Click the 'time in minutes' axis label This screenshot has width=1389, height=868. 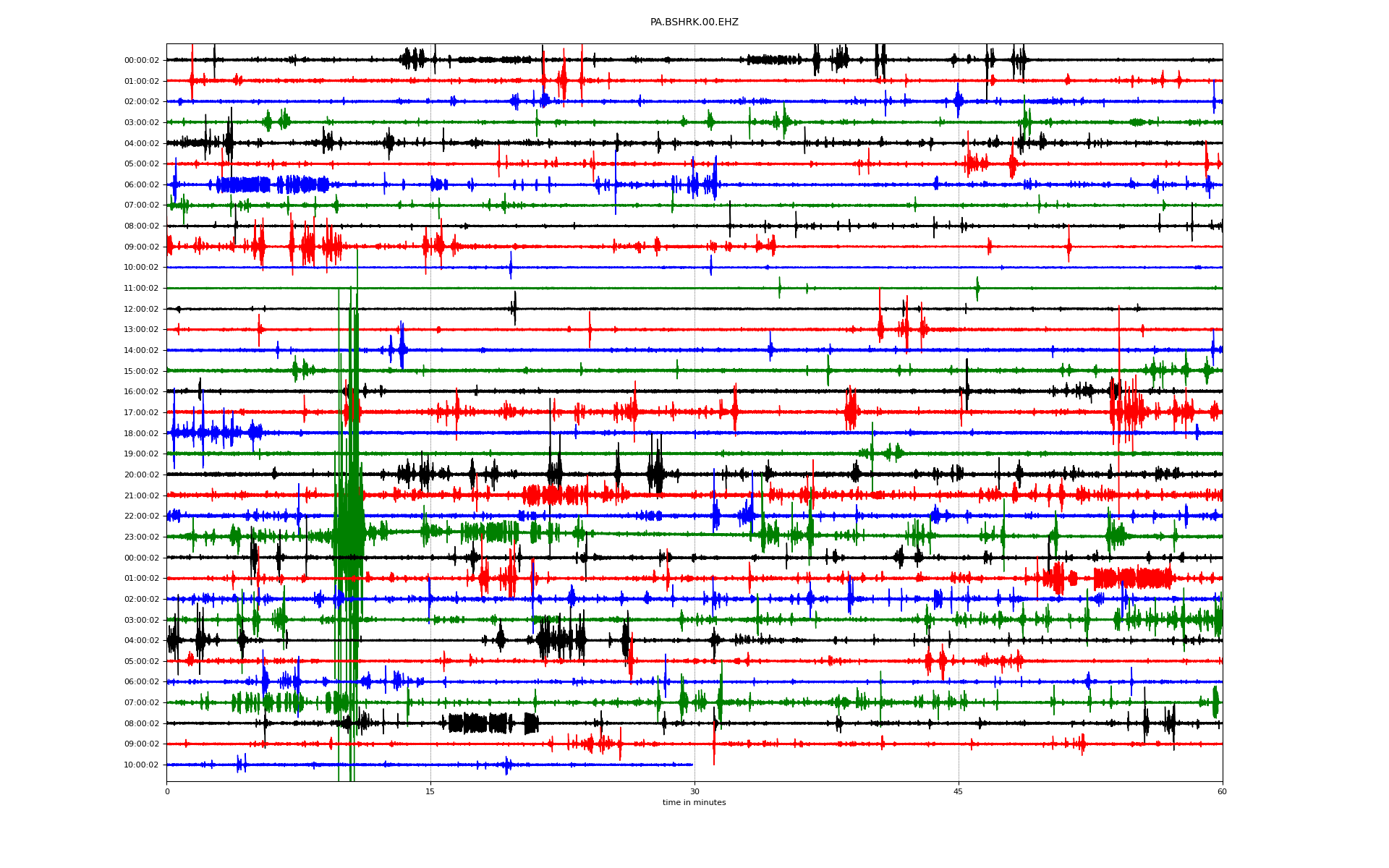pyautogui.click(x=694, y=802)
